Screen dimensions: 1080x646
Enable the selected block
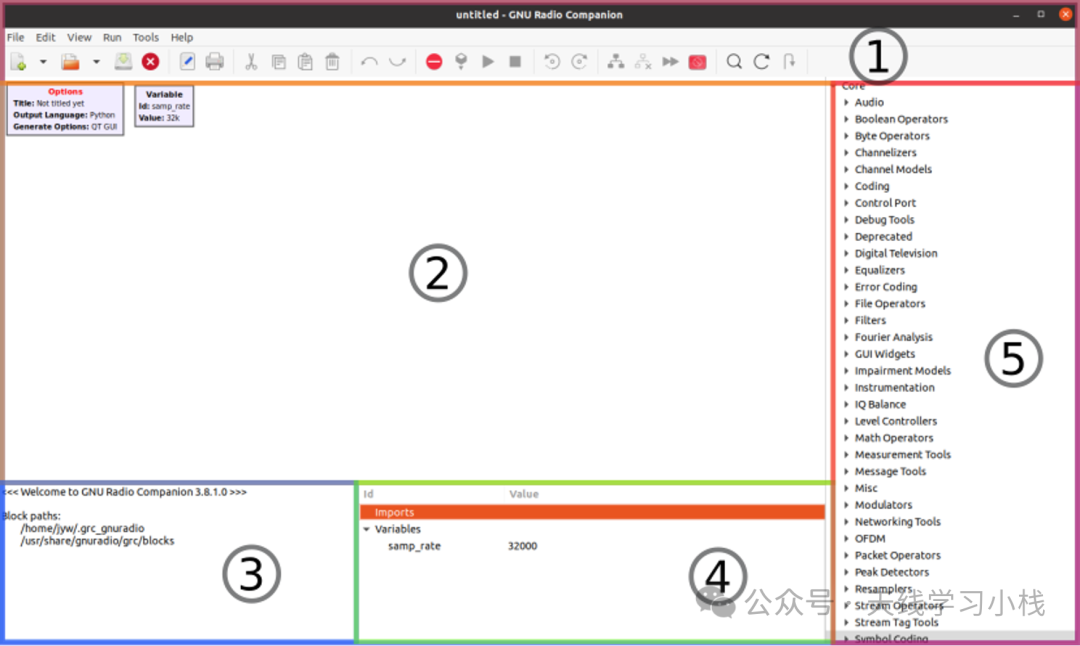[616, 62]
